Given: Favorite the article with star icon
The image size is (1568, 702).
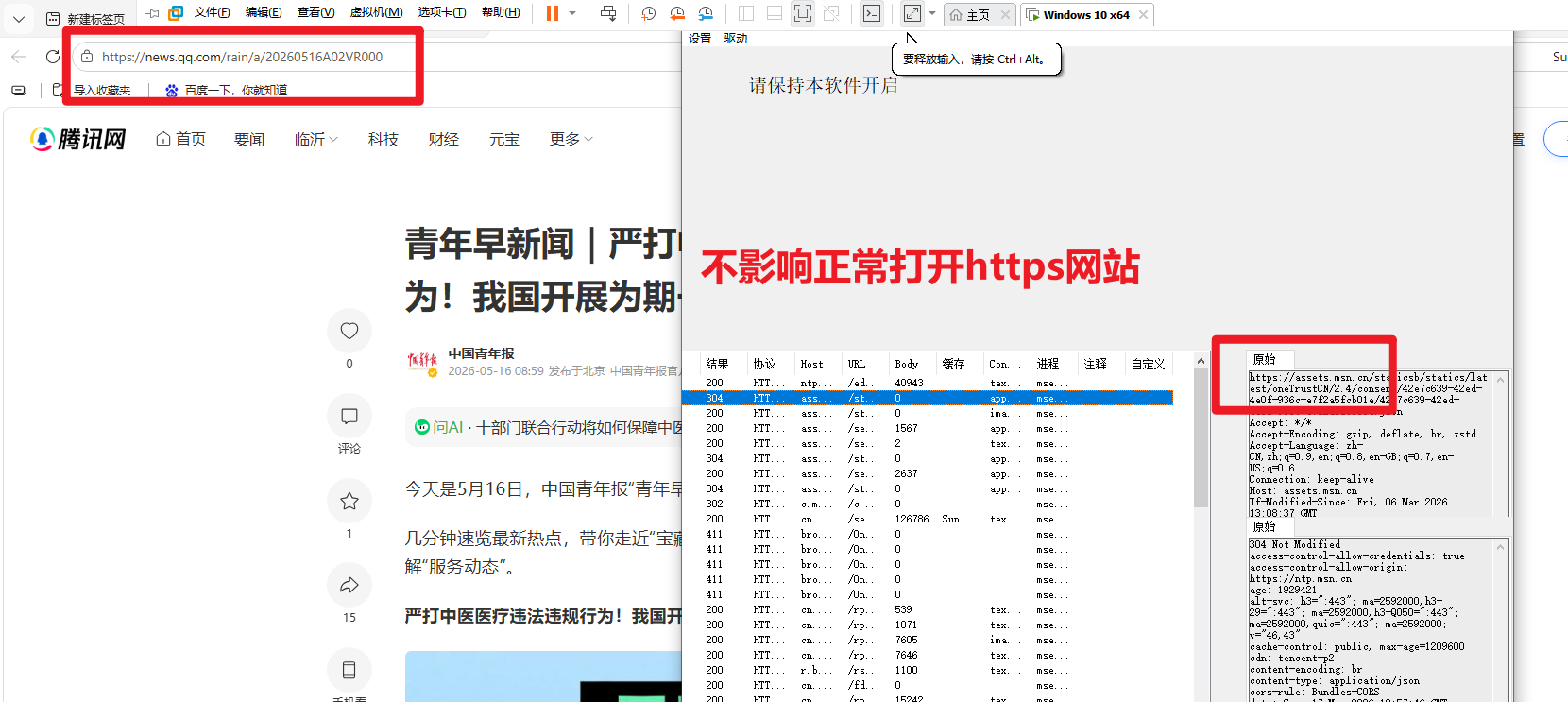Looking at the screenshot, I should [349, 501].
